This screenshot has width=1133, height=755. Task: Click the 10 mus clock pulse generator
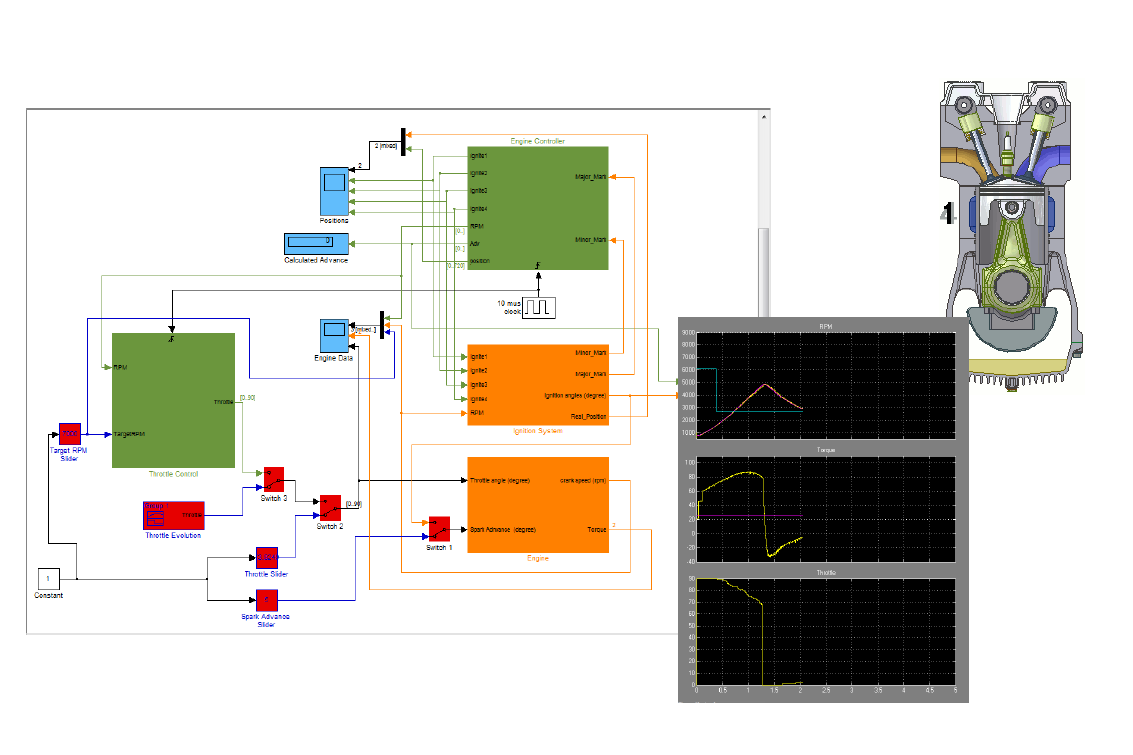coord(541,306)
